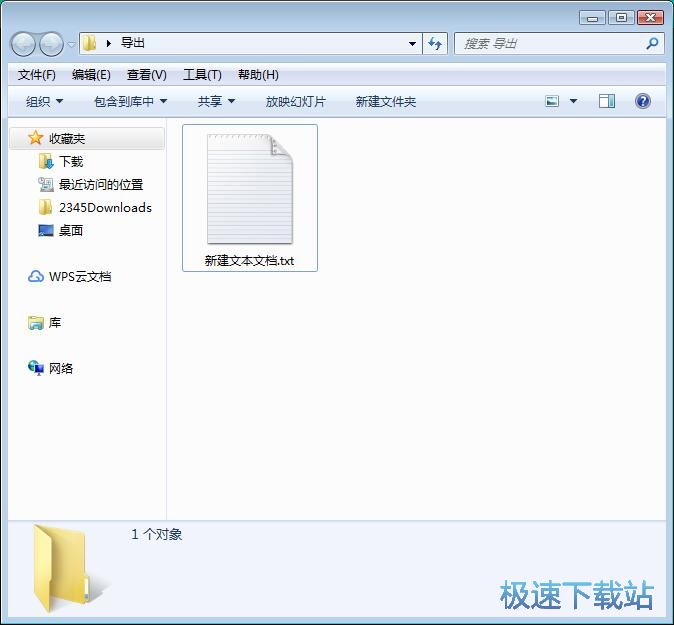Open the 工具(T) menu
Viewport: 674px width, 625px height.
tap(202, 75)
